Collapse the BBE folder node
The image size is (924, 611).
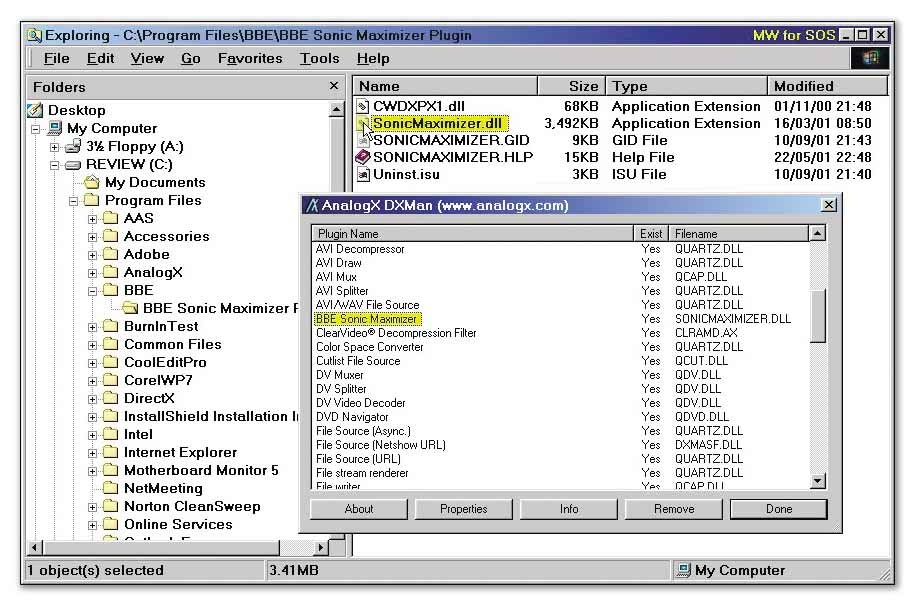[x=93, y=291]
